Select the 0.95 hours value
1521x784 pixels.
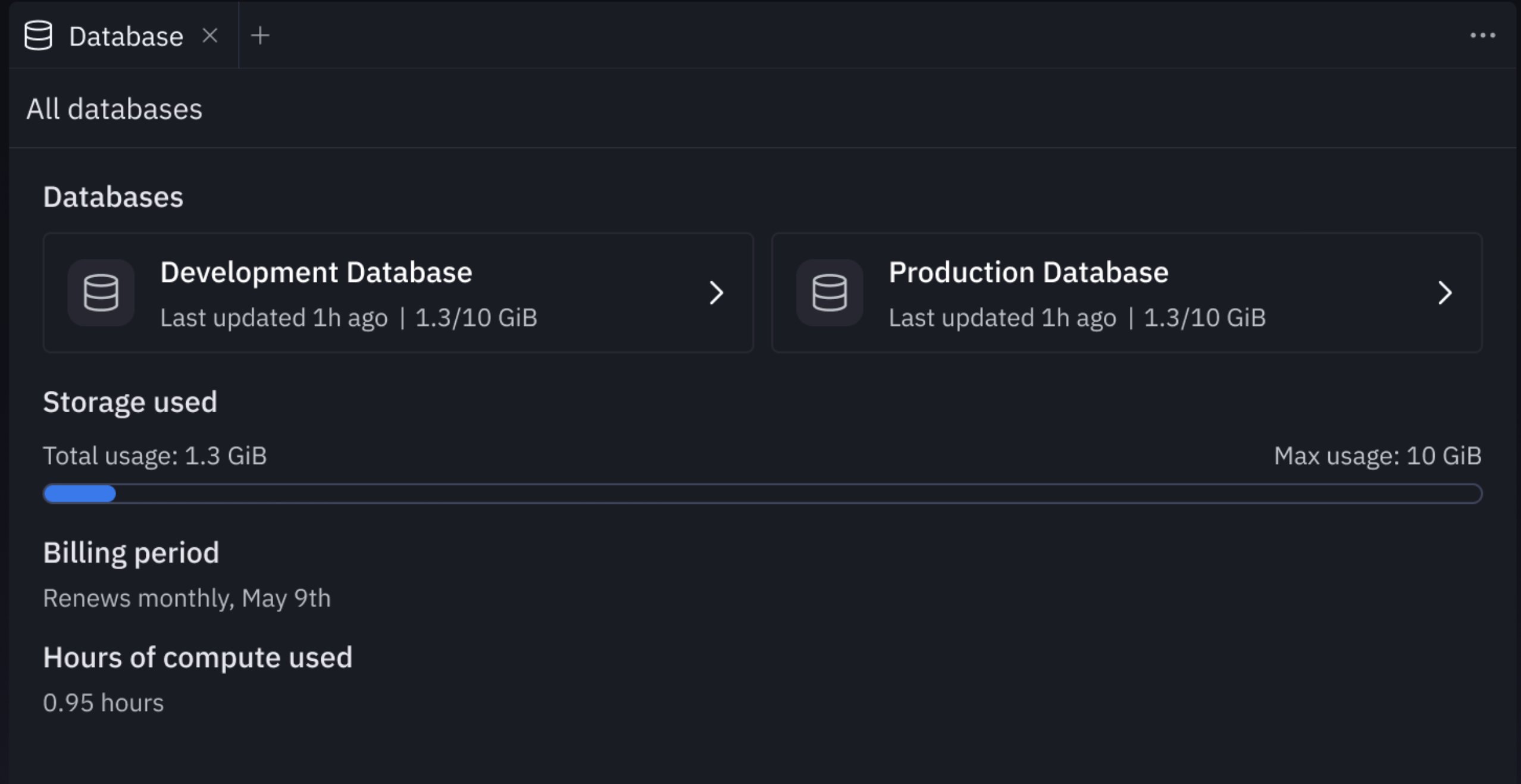coord(103,703)
